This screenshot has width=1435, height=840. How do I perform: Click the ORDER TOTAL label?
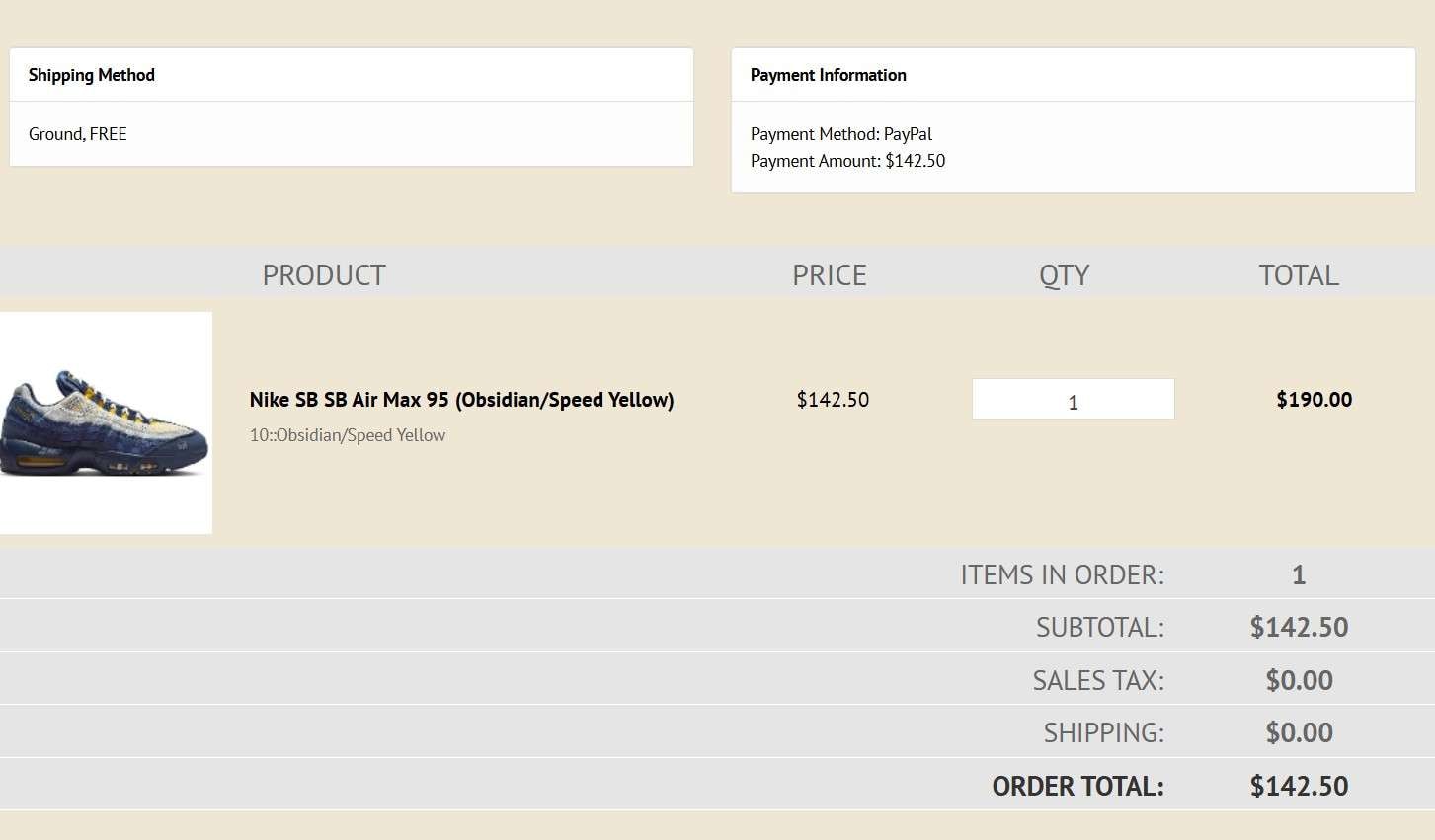point(1077,786)
